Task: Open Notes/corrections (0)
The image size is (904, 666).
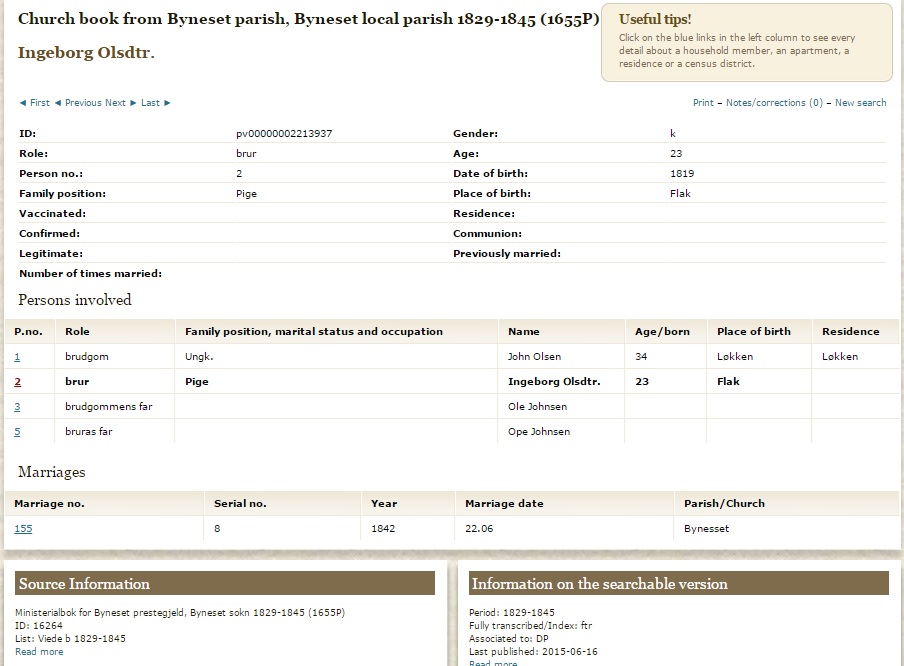Action: tap(774, 103)
